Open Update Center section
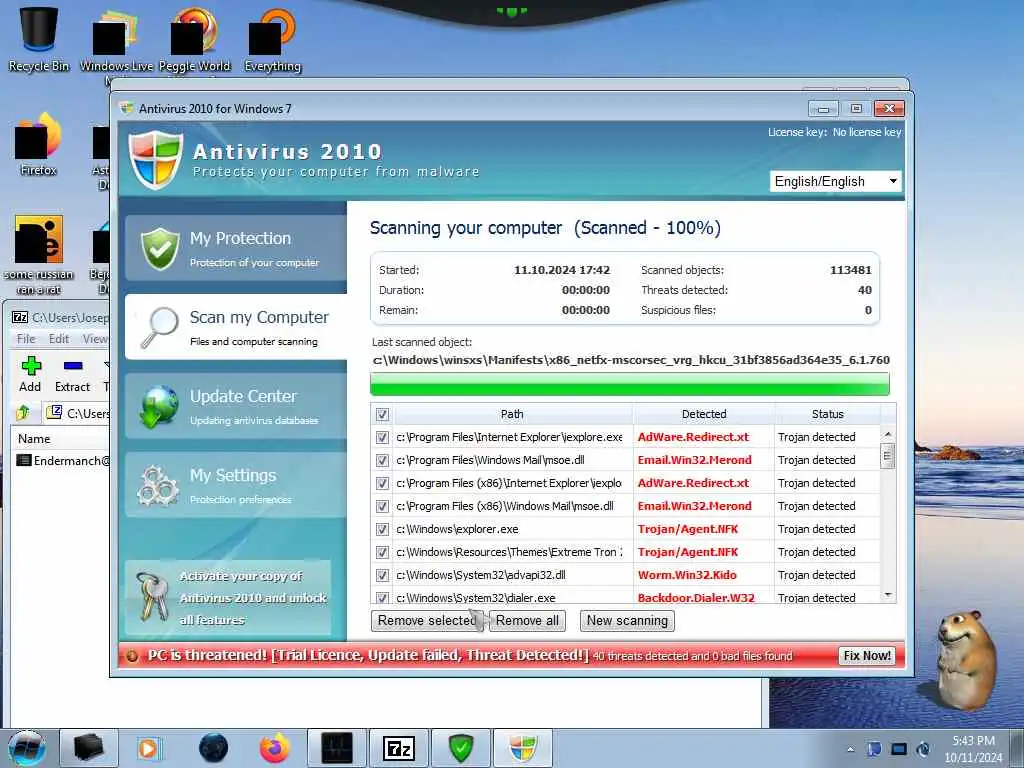The image size is (1024, 768). 236,406
